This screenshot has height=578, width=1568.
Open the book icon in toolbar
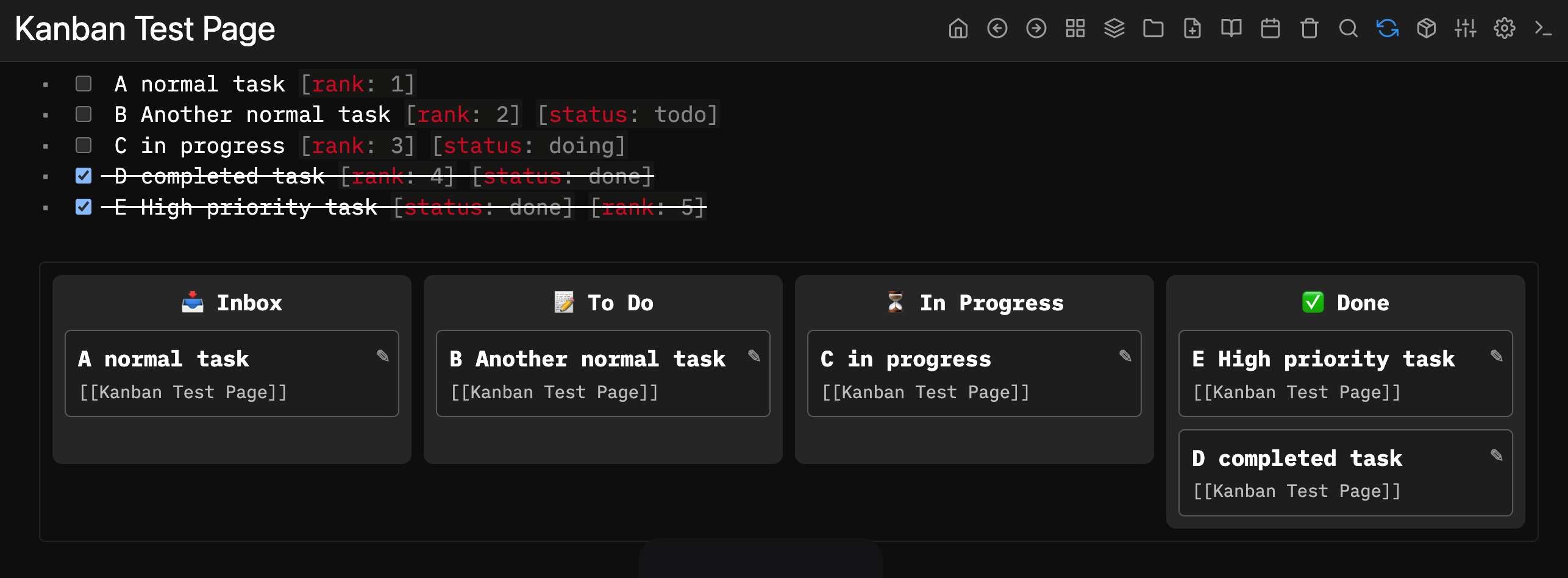coord(1231,29)
